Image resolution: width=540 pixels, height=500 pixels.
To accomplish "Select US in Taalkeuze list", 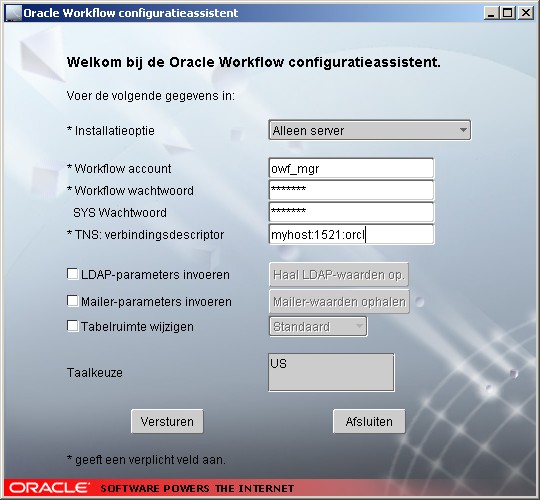I will coord(279,364).
